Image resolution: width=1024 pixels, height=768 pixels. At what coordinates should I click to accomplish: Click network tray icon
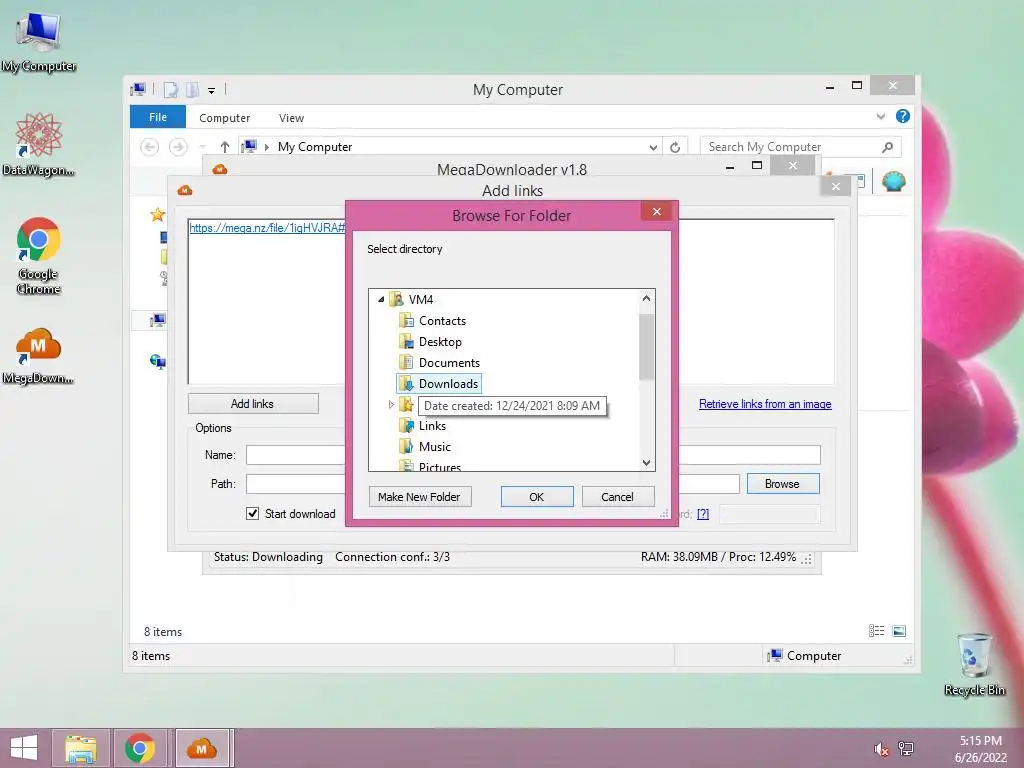tap(906, 749)
